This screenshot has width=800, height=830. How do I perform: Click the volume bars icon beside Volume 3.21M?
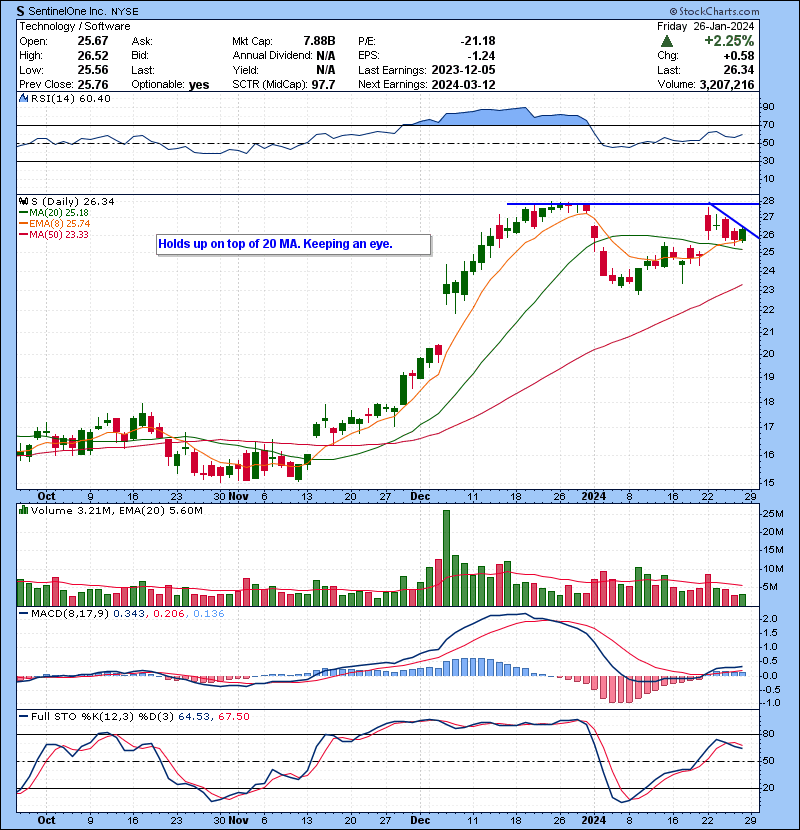pos(23,510)
